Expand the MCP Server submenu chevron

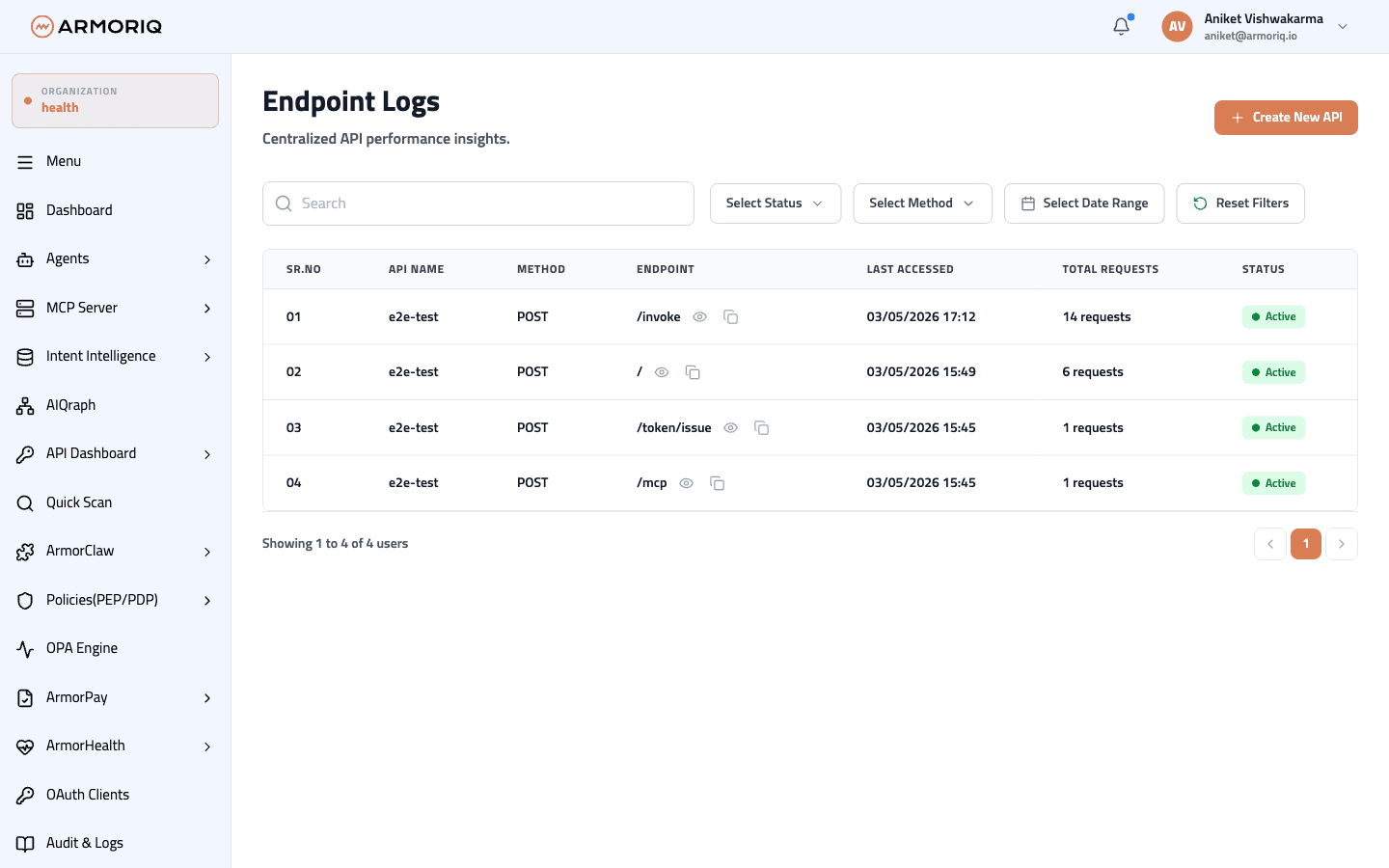pos(207,309)
